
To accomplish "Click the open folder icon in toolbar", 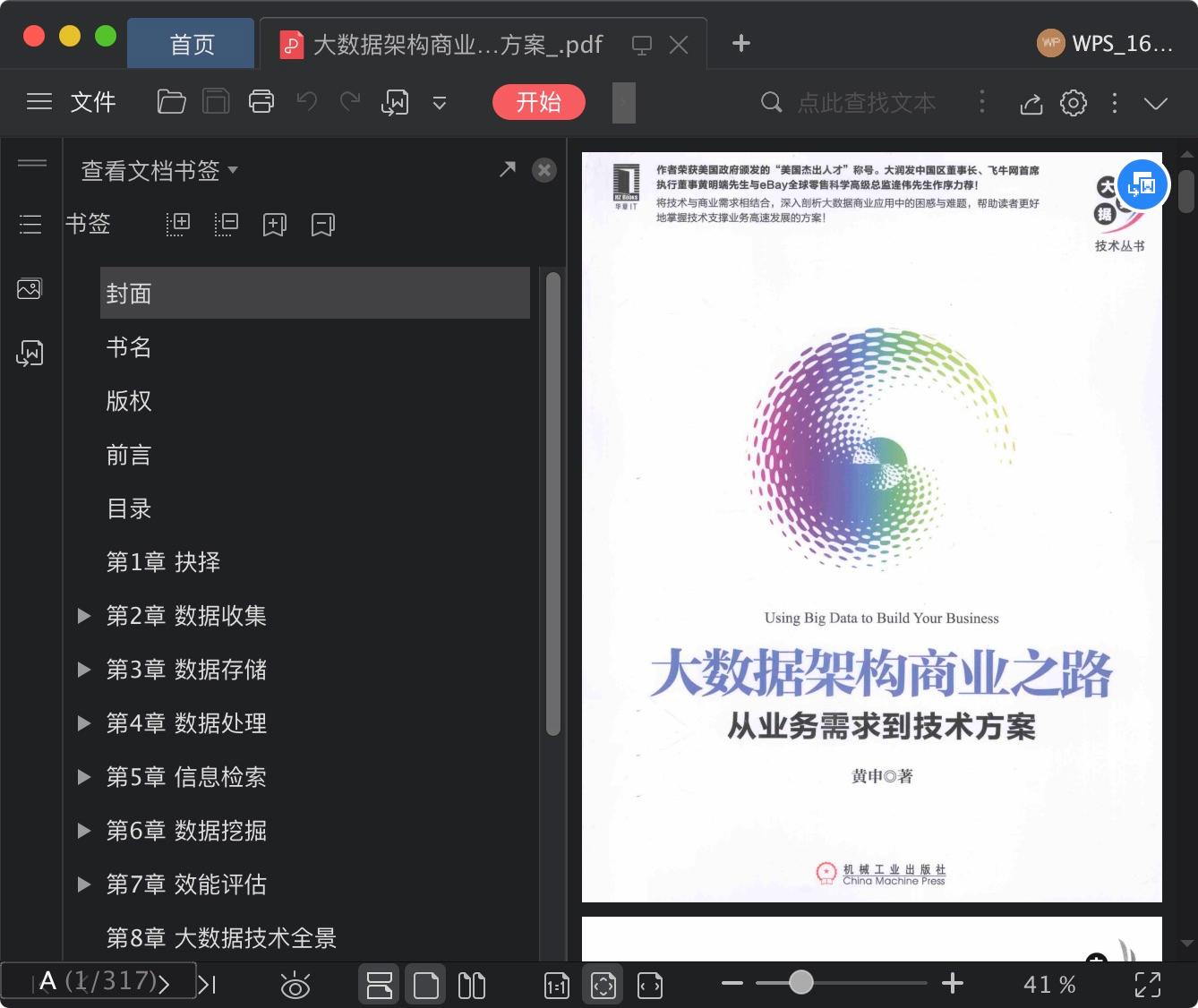I will (x=171, y=102).
